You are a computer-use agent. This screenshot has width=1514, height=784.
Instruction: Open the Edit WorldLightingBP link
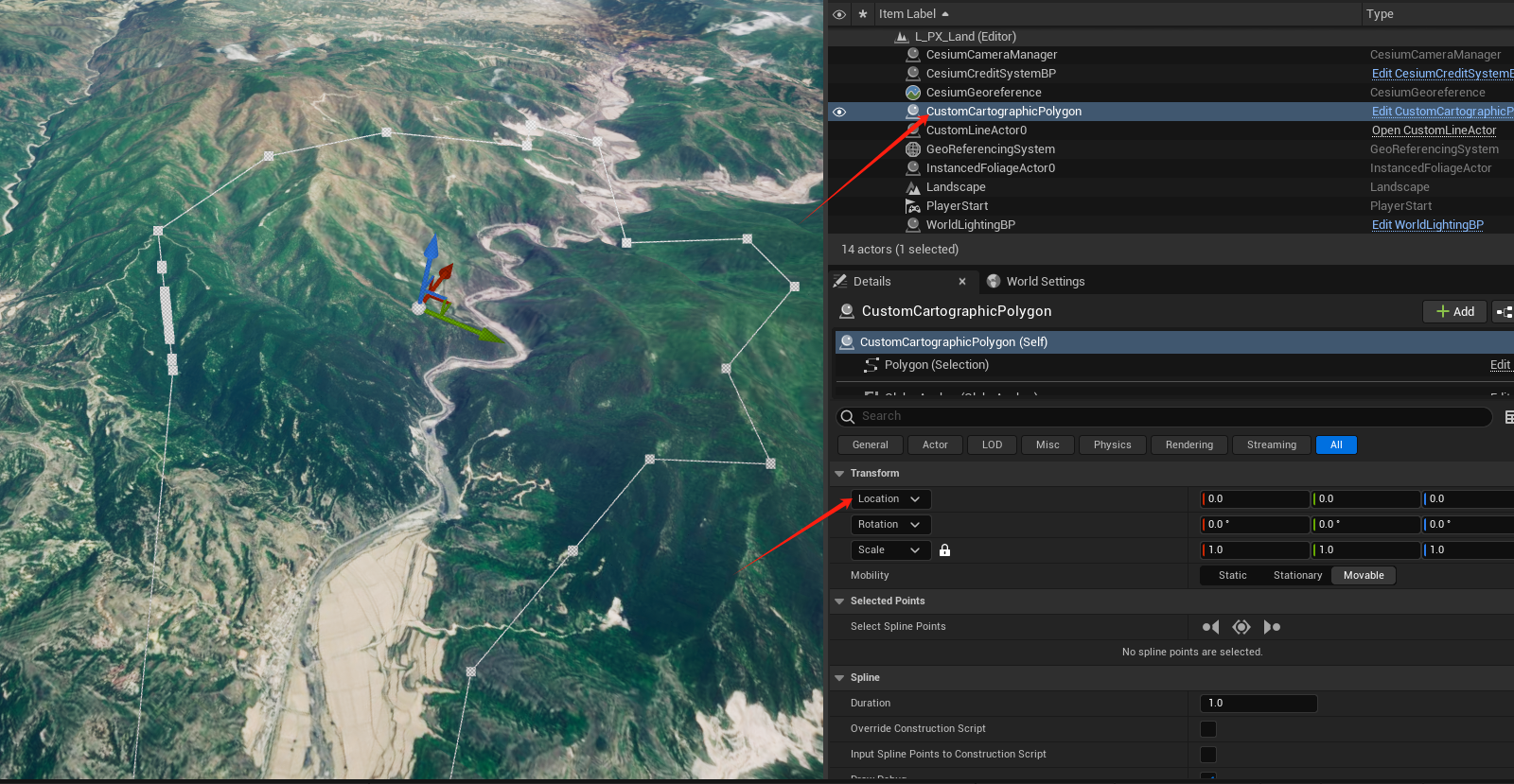pos(1427,225)
